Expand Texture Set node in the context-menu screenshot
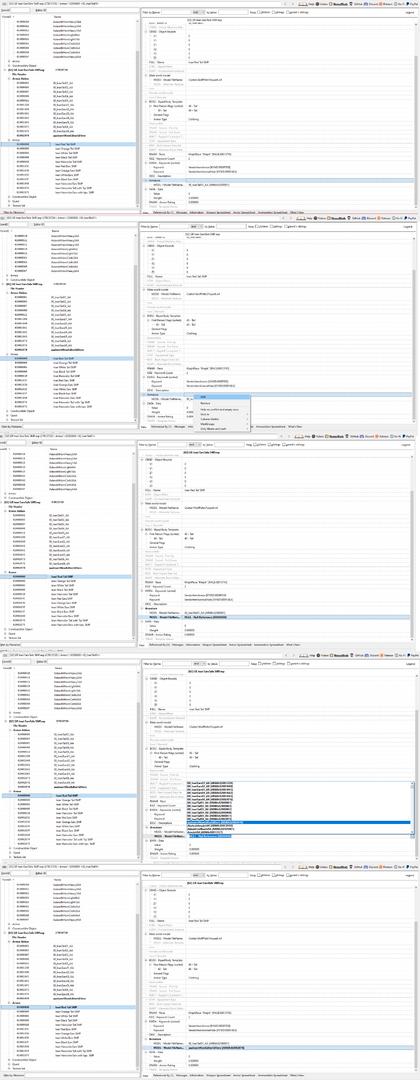This screenshot has width=420, height=1080. click(7, 420)
